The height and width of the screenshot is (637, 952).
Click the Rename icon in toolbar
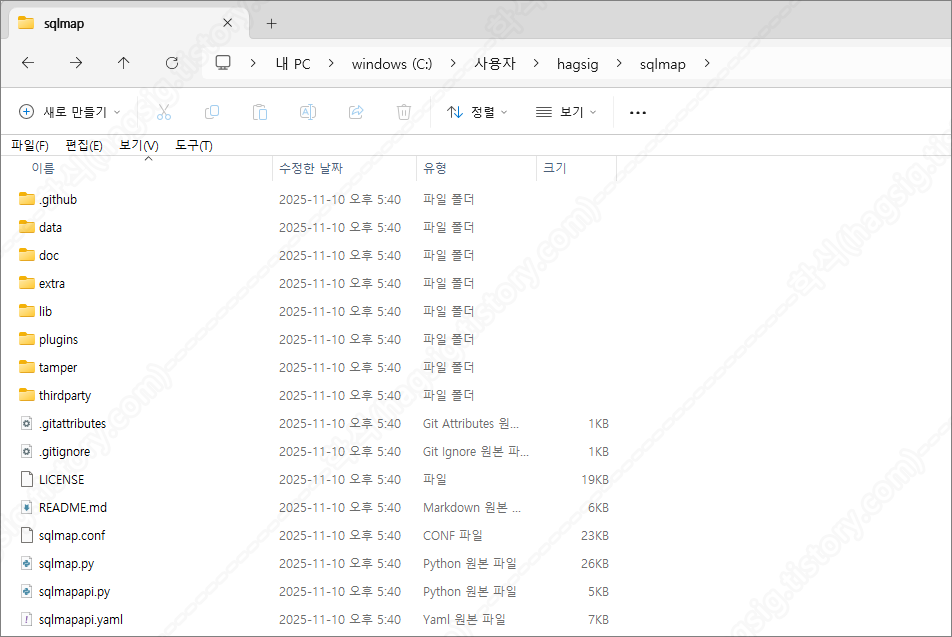(308, 112)
